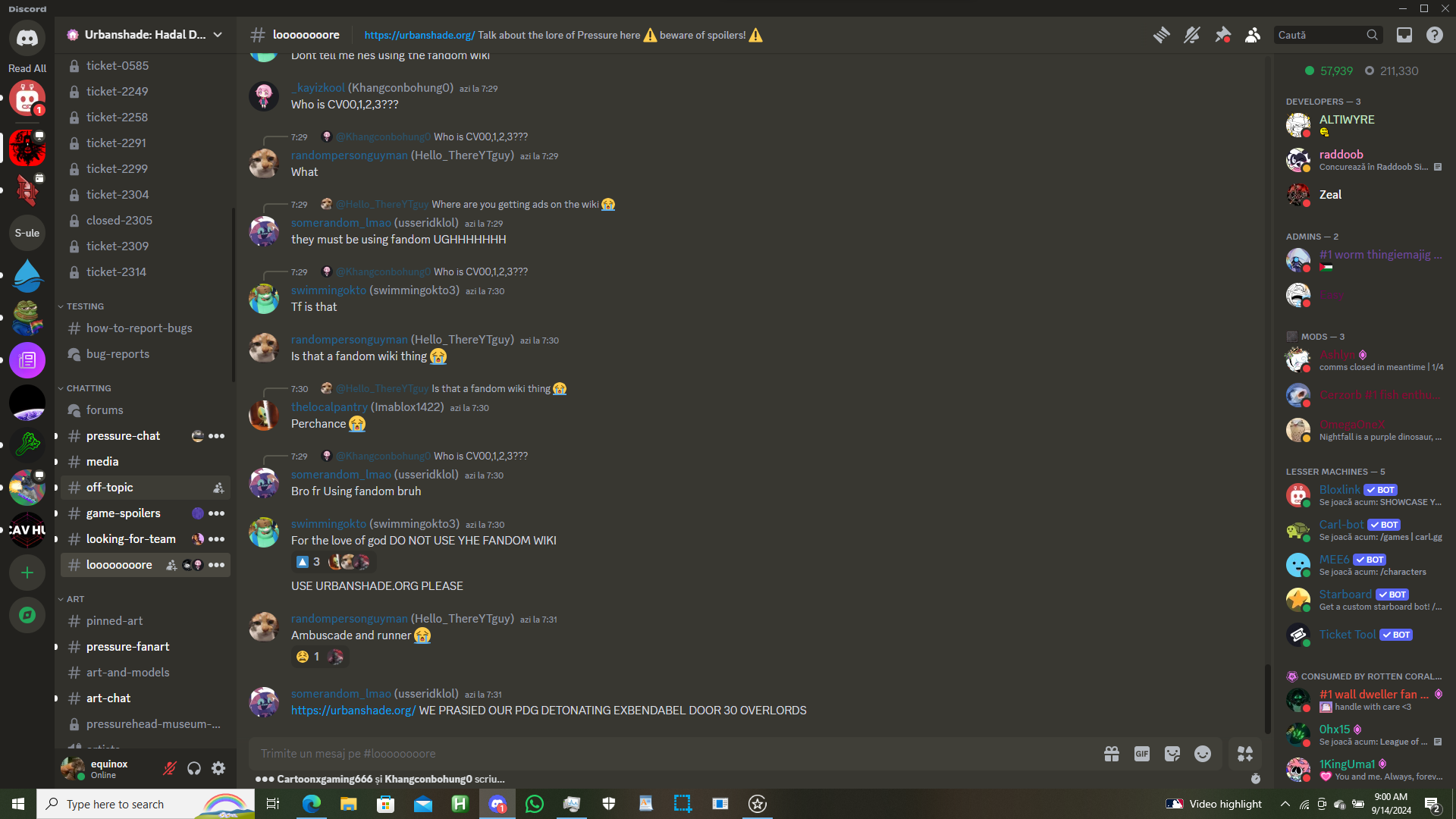Toggle deafen headphones button

coord(194,769)
